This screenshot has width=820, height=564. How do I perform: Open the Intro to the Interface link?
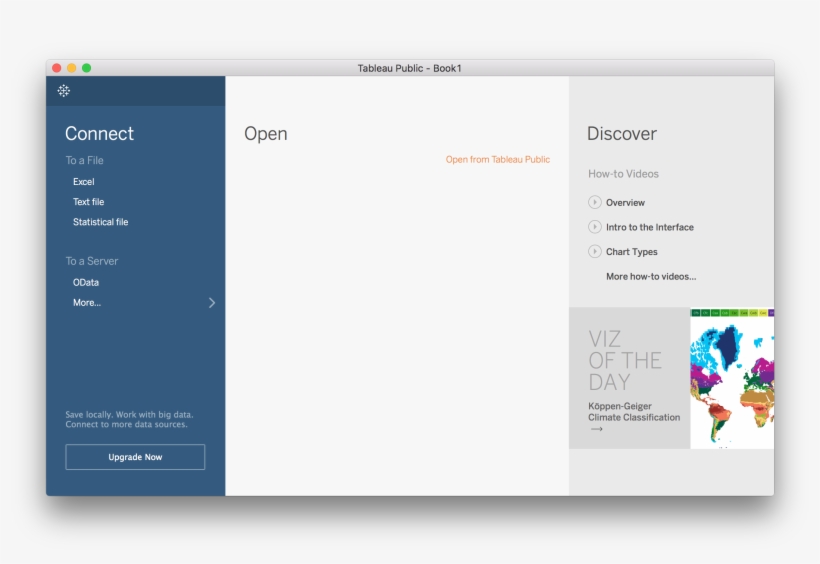[650, 227]
